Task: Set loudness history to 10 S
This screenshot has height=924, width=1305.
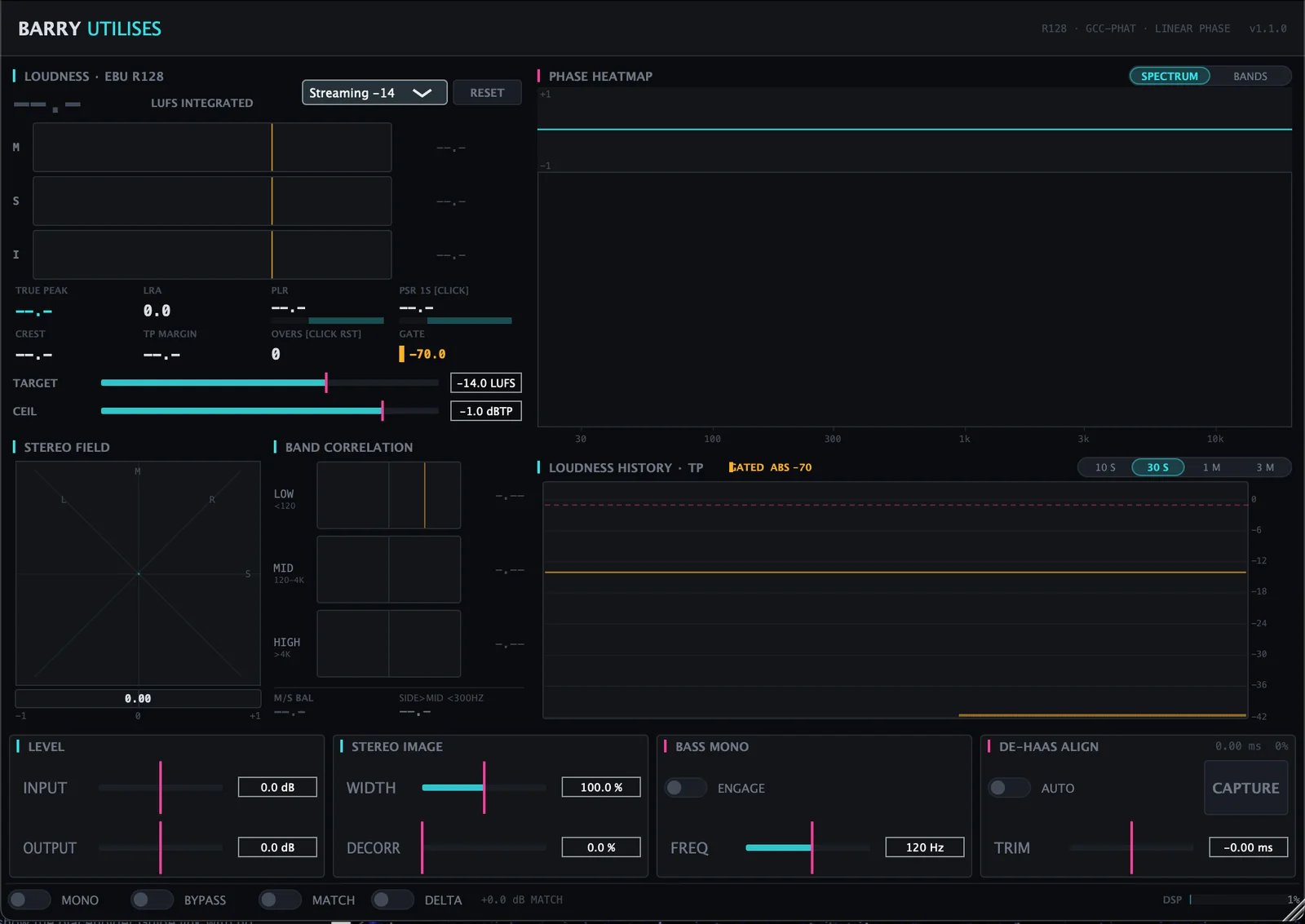Action: (x=1105, y=467)
